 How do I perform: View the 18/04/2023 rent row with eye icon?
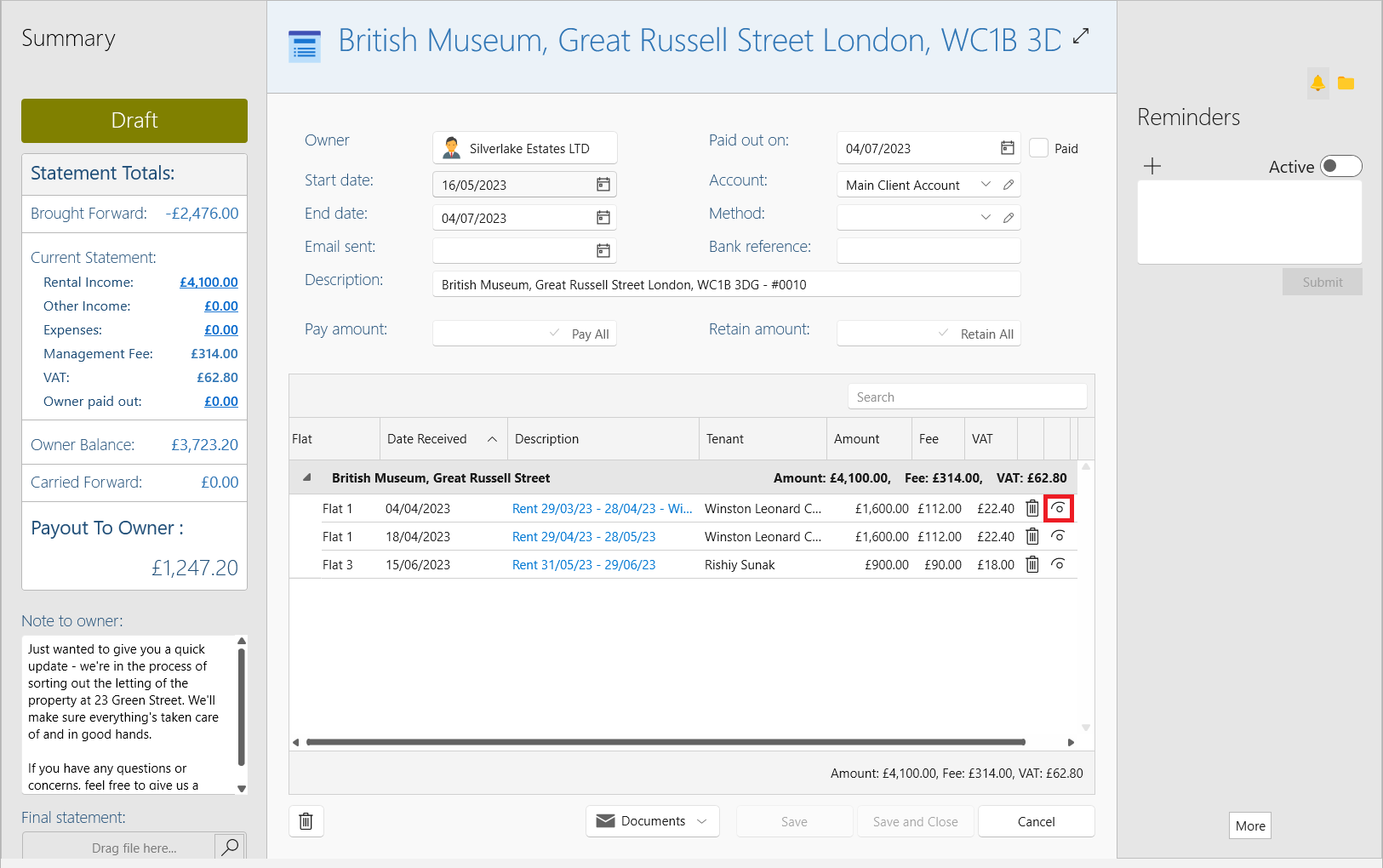pyautogui.click(x=1058, y=536)
